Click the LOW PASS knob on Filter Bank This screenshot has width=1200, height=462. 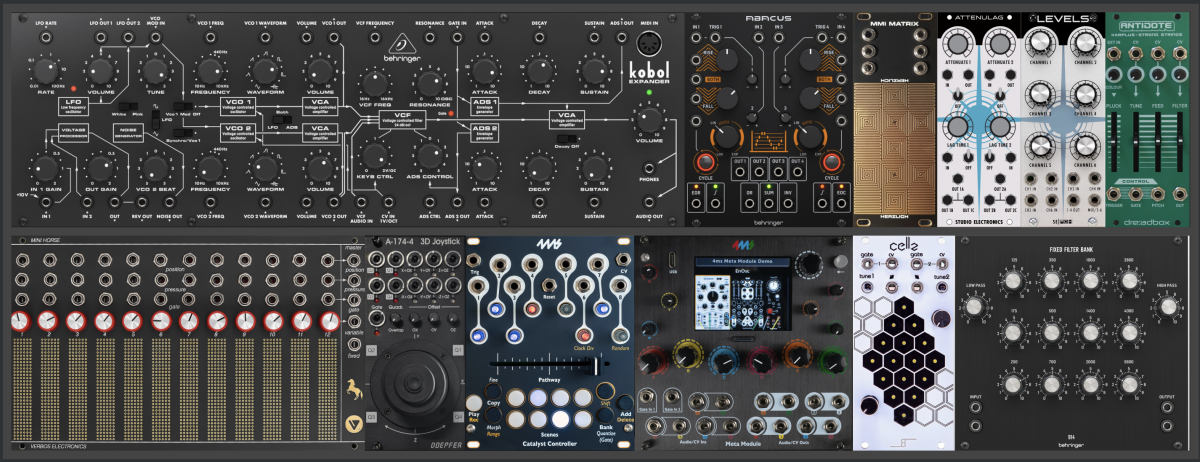[973, 307]
